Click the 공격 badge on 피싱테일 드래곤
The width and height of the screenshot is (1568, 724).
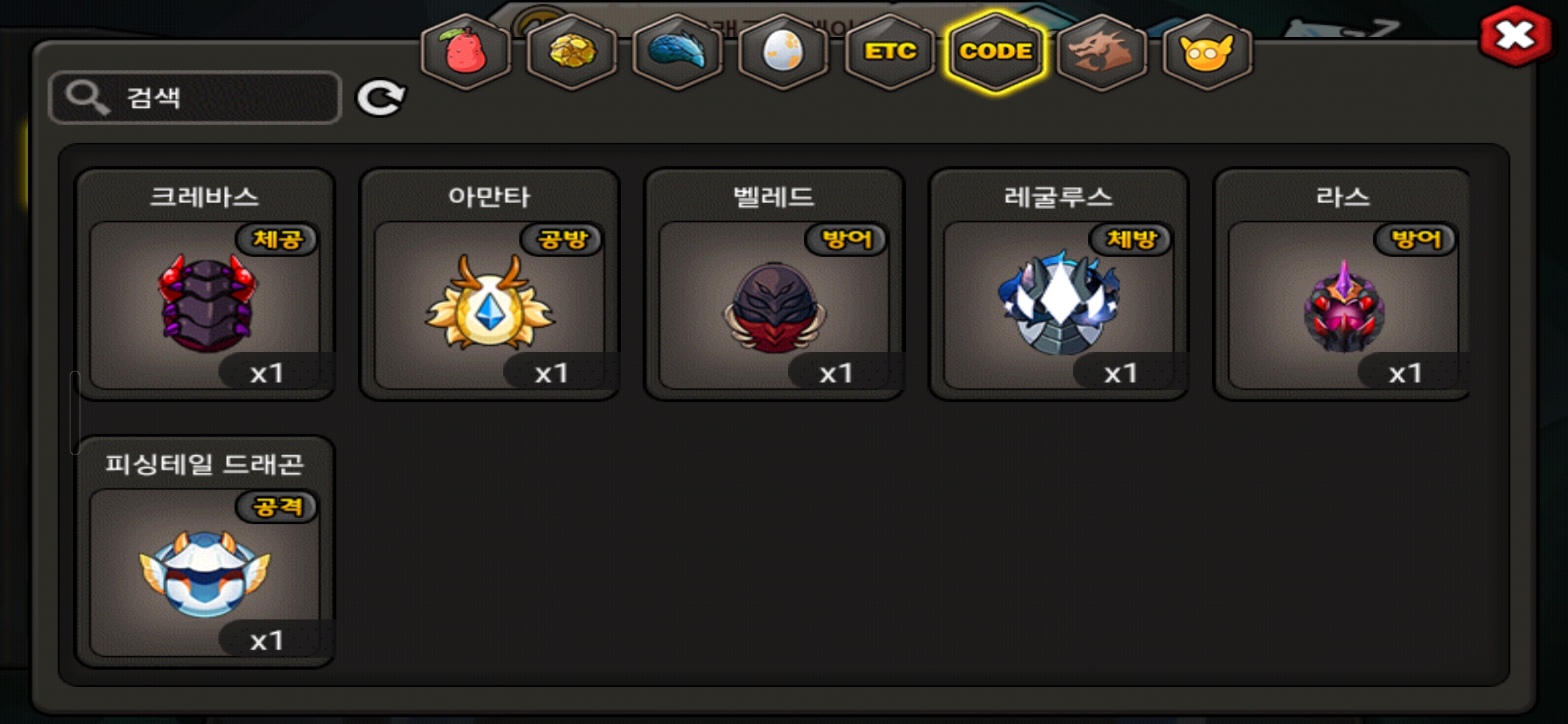coord(277,507)
